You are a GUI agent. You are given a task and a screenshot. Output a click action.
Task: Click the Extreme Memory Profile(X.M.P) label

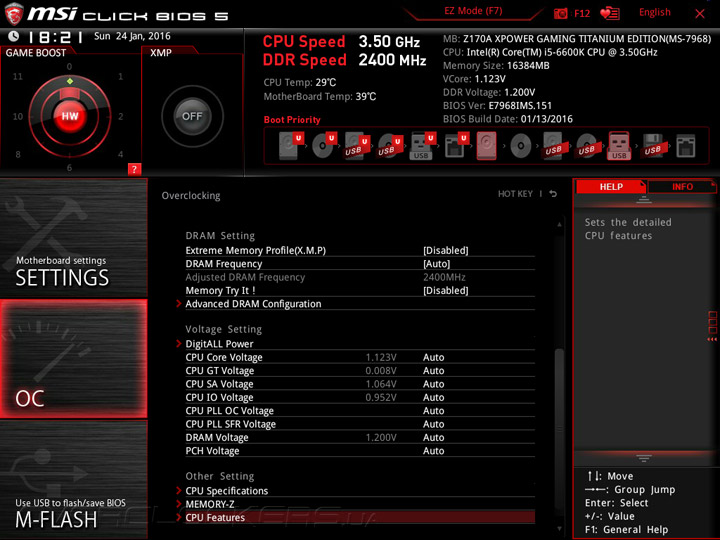click(x=256, y=250)
